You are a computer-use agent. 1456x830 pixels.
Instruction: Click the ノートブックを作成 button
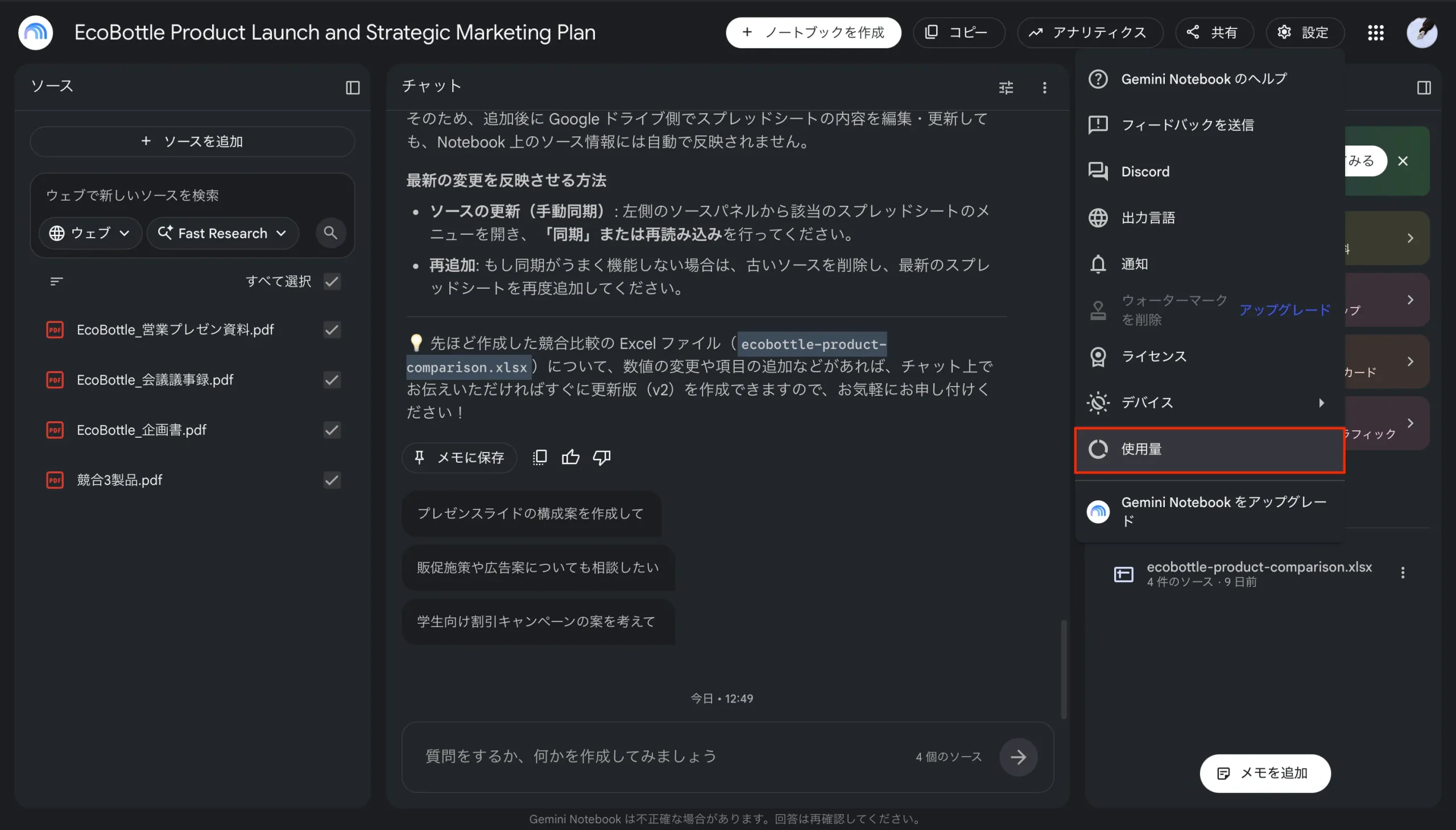(813, 32)
